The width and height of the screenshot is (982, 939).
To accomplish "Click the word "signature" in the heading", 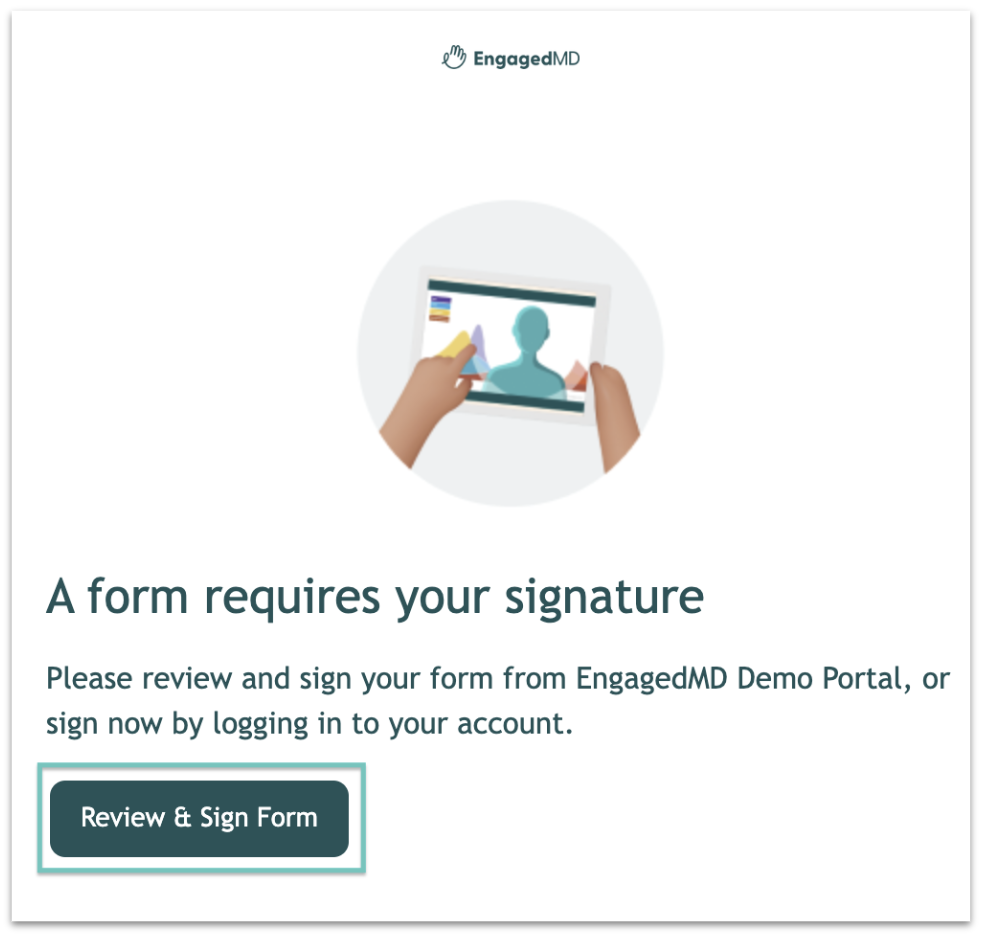I will pyautogui.click(x=604, y=598).
